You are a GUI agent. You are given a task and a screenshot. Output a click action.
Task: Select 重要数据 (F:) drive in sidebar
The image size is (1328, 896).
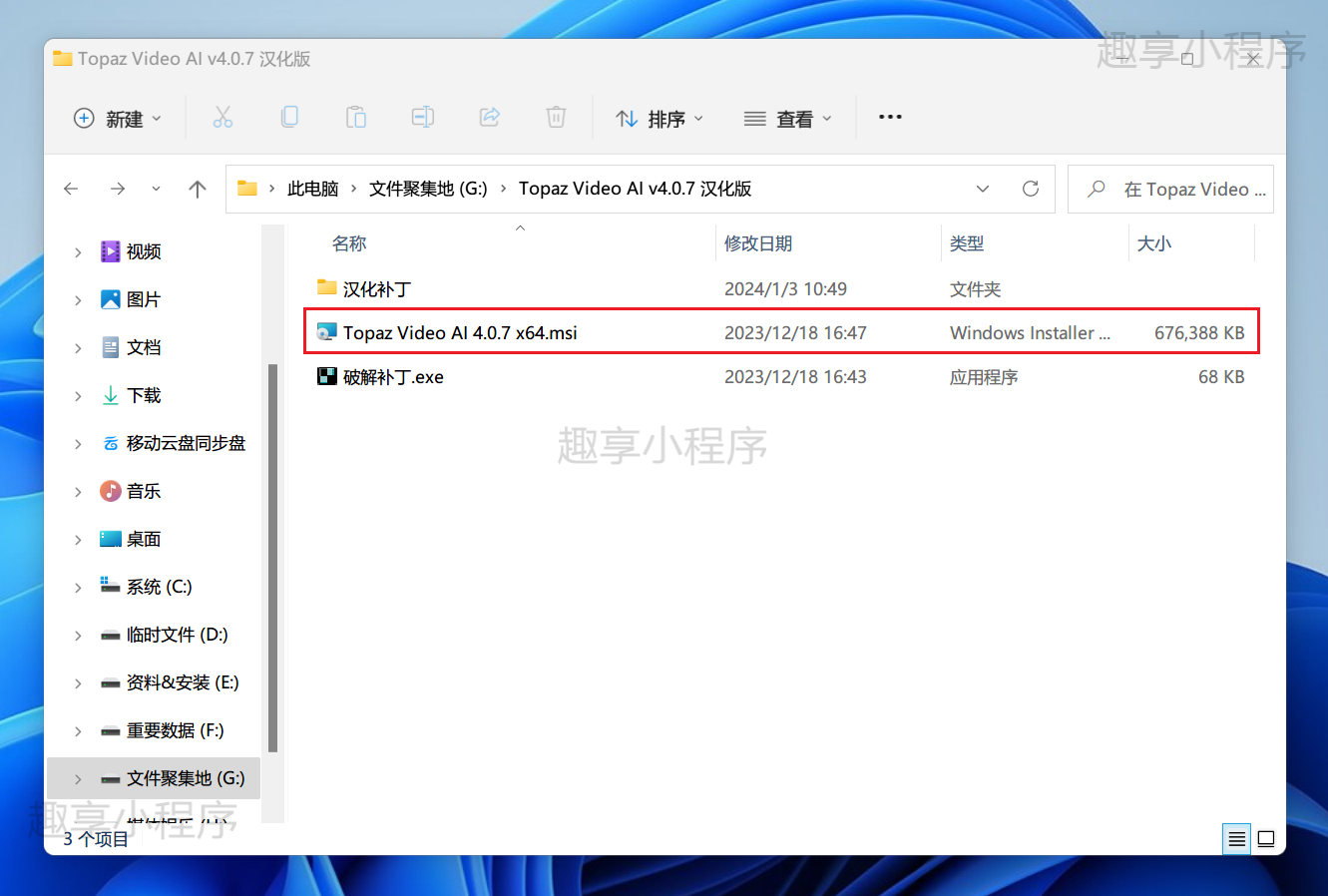175,730
